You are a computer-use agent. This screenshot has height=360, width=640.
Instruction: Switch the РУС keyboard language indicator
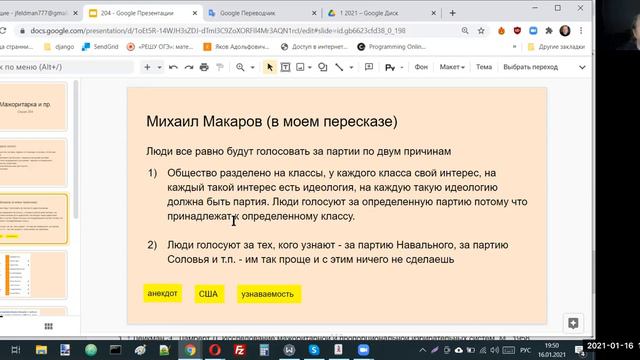[x=525, y=350]
